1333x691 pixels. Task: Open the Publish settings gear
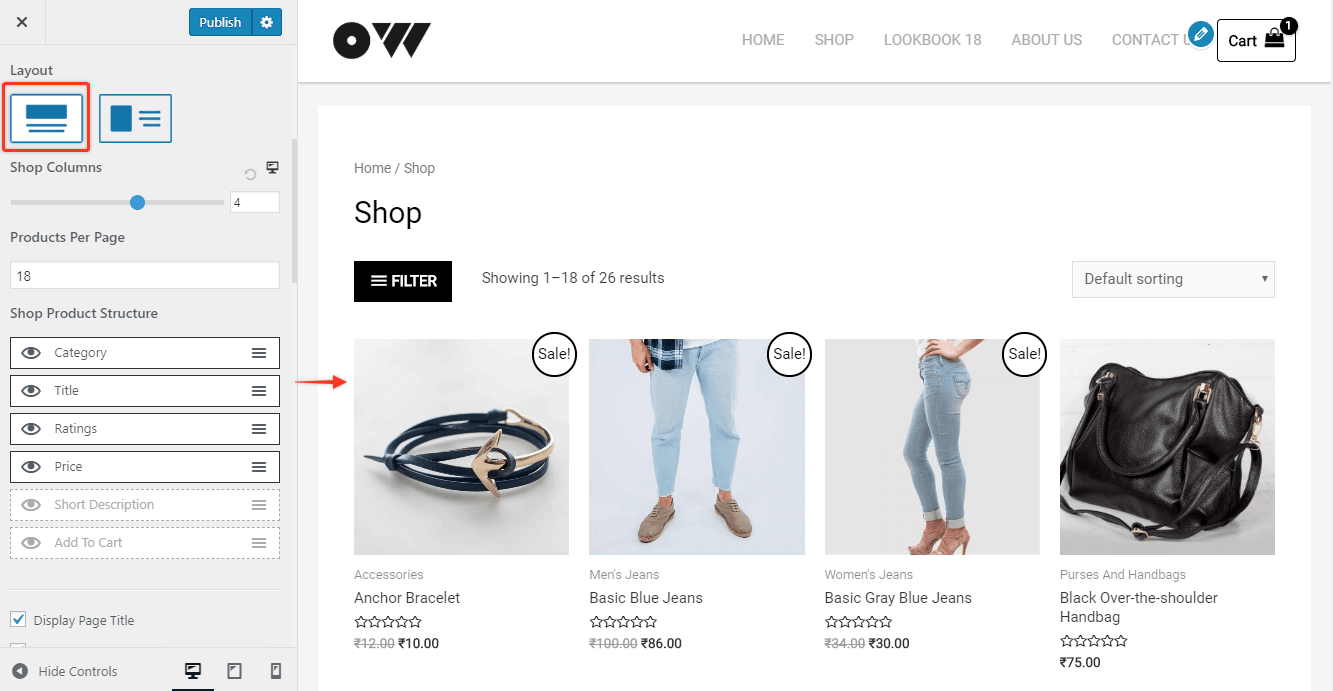[x=266, y=22]
